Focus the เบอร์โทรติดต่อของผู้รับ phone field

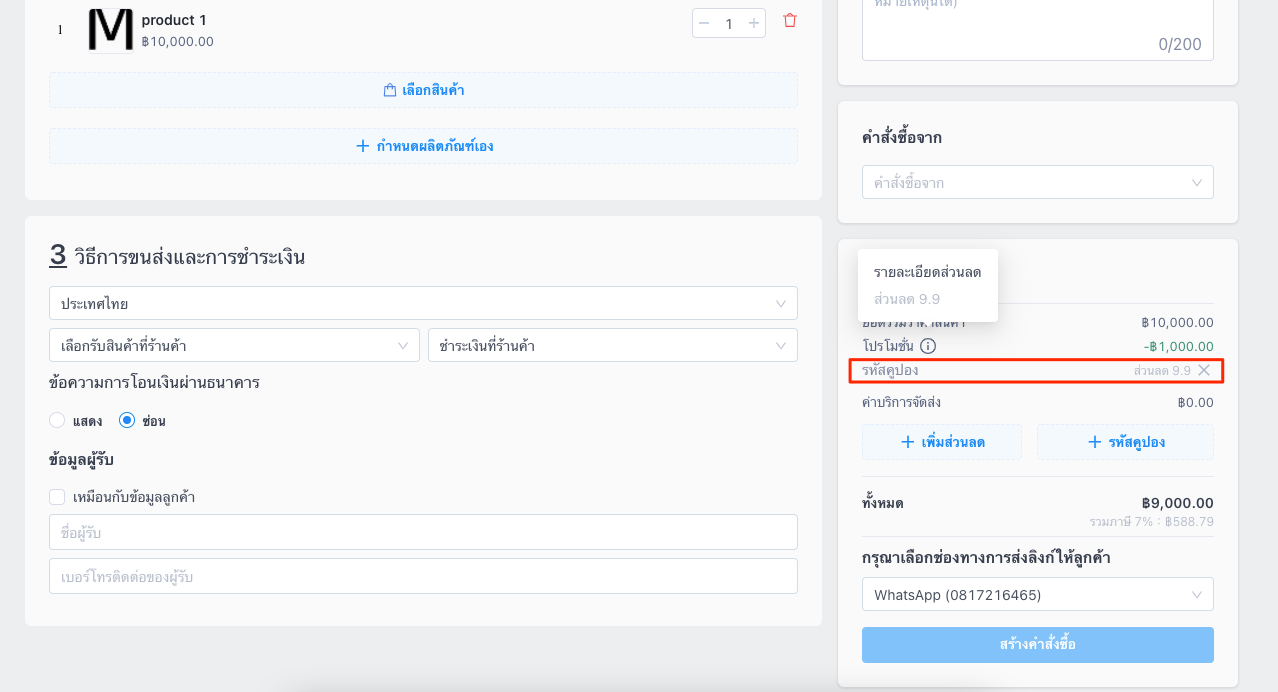pyautogui.click(x=423, y=576)
